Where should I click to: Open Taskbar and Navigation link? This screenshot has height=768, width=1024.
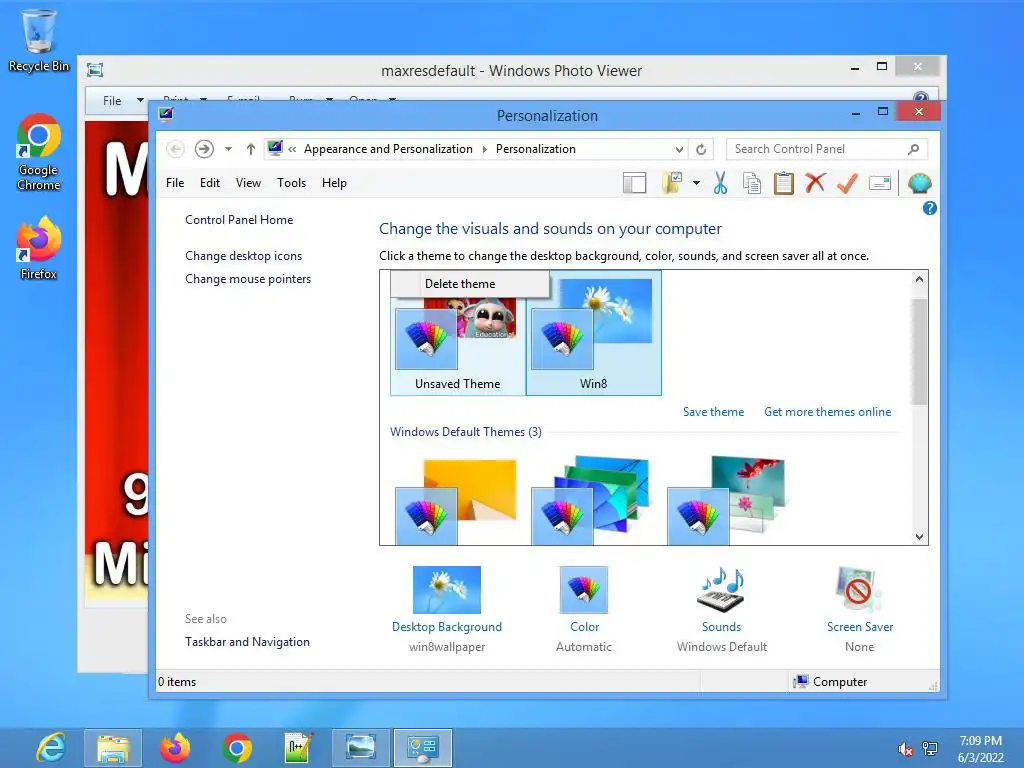pyautogui.click(x=248, y=642)
